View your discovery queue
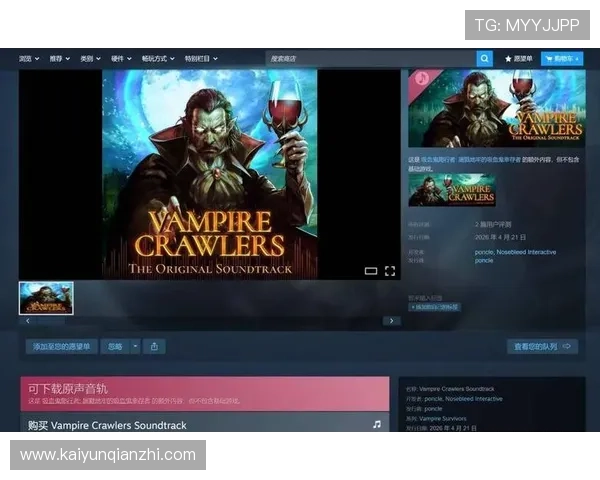 (542, 346)
